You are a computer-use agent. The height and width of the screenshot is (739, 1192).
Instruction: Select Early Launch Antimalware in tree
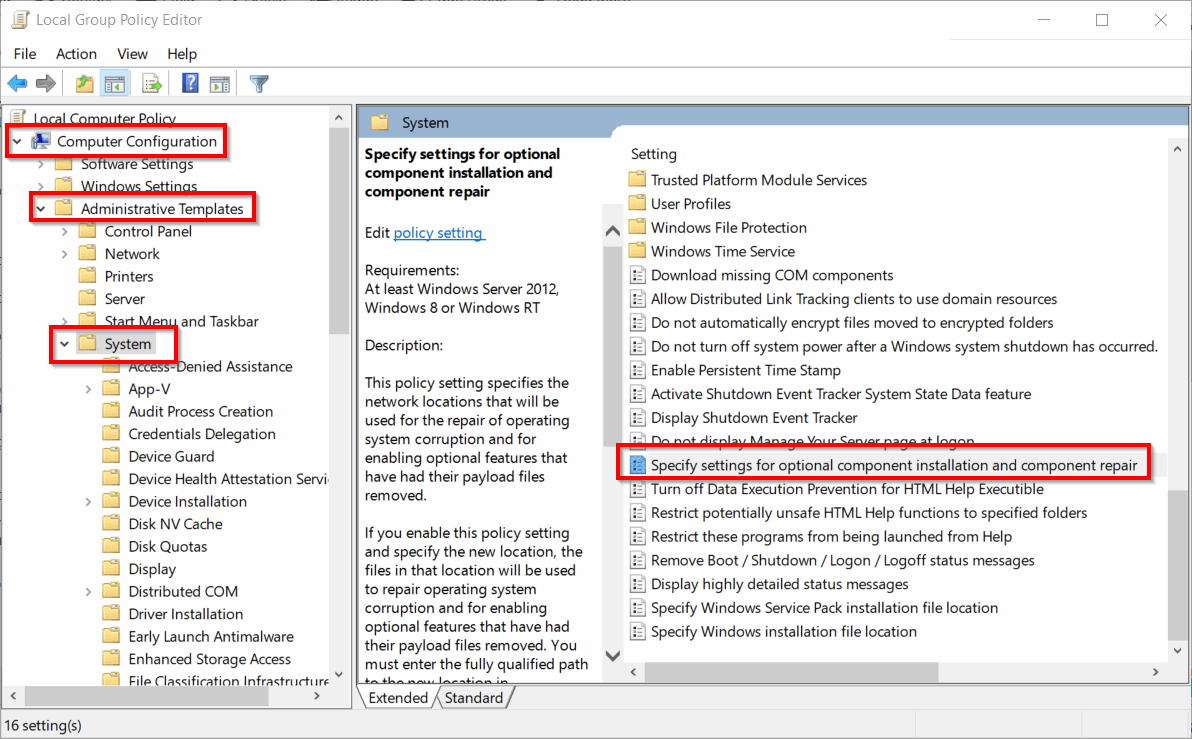211,636
